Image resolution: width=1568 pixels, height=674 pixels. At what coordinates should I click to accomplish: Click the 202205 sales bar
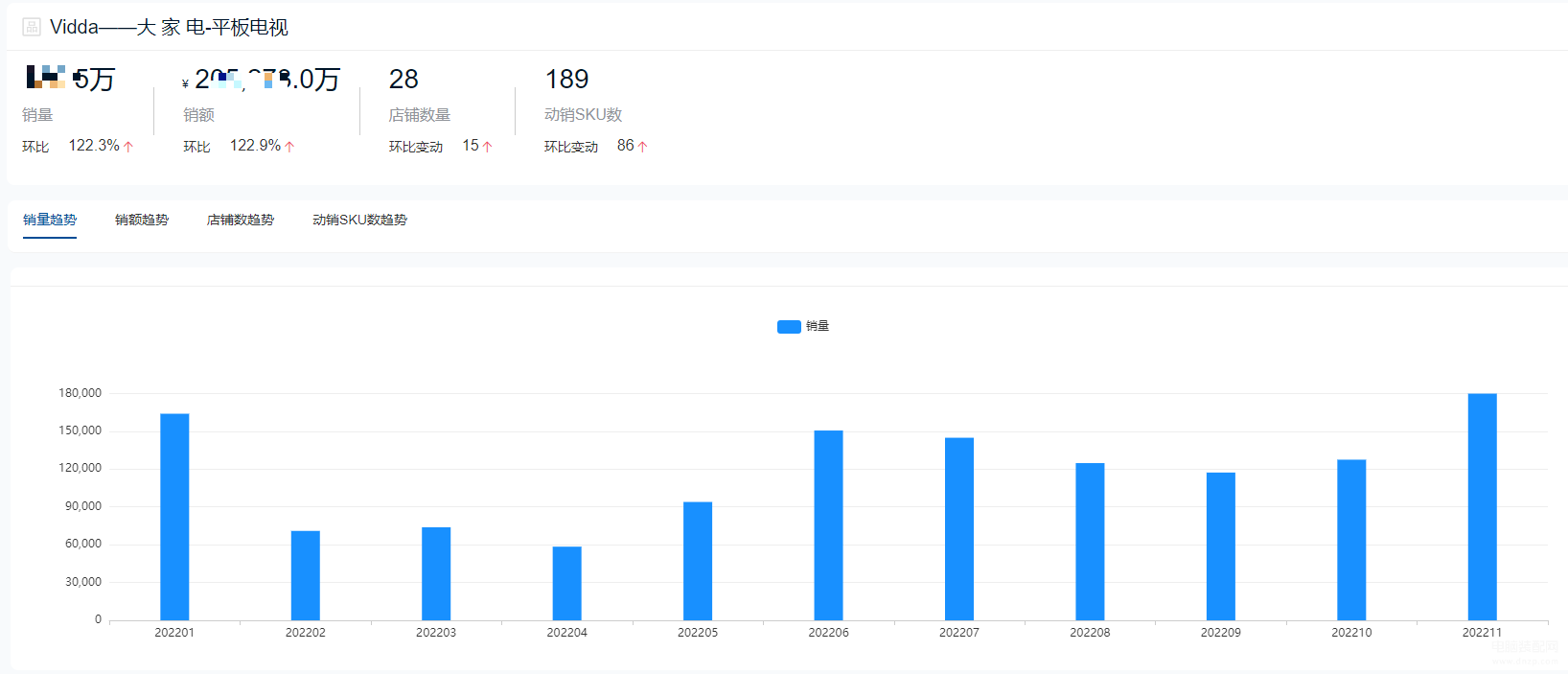point(698,561)
